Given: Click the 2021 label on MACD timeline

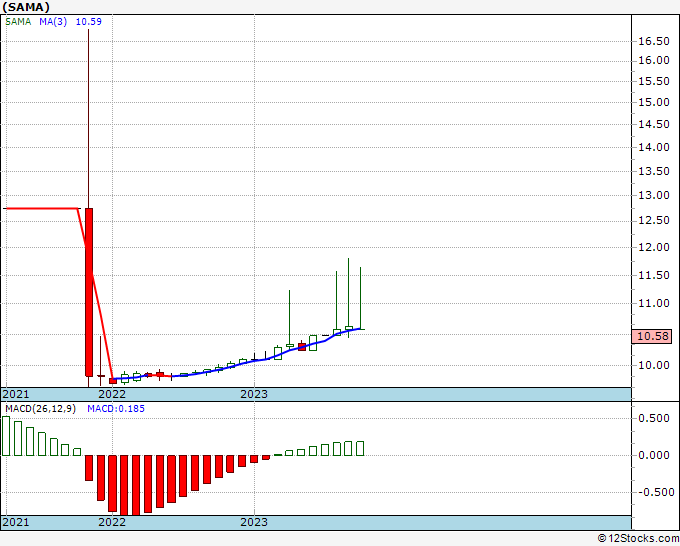Looking at the screenshot, I should coord(16,522).
